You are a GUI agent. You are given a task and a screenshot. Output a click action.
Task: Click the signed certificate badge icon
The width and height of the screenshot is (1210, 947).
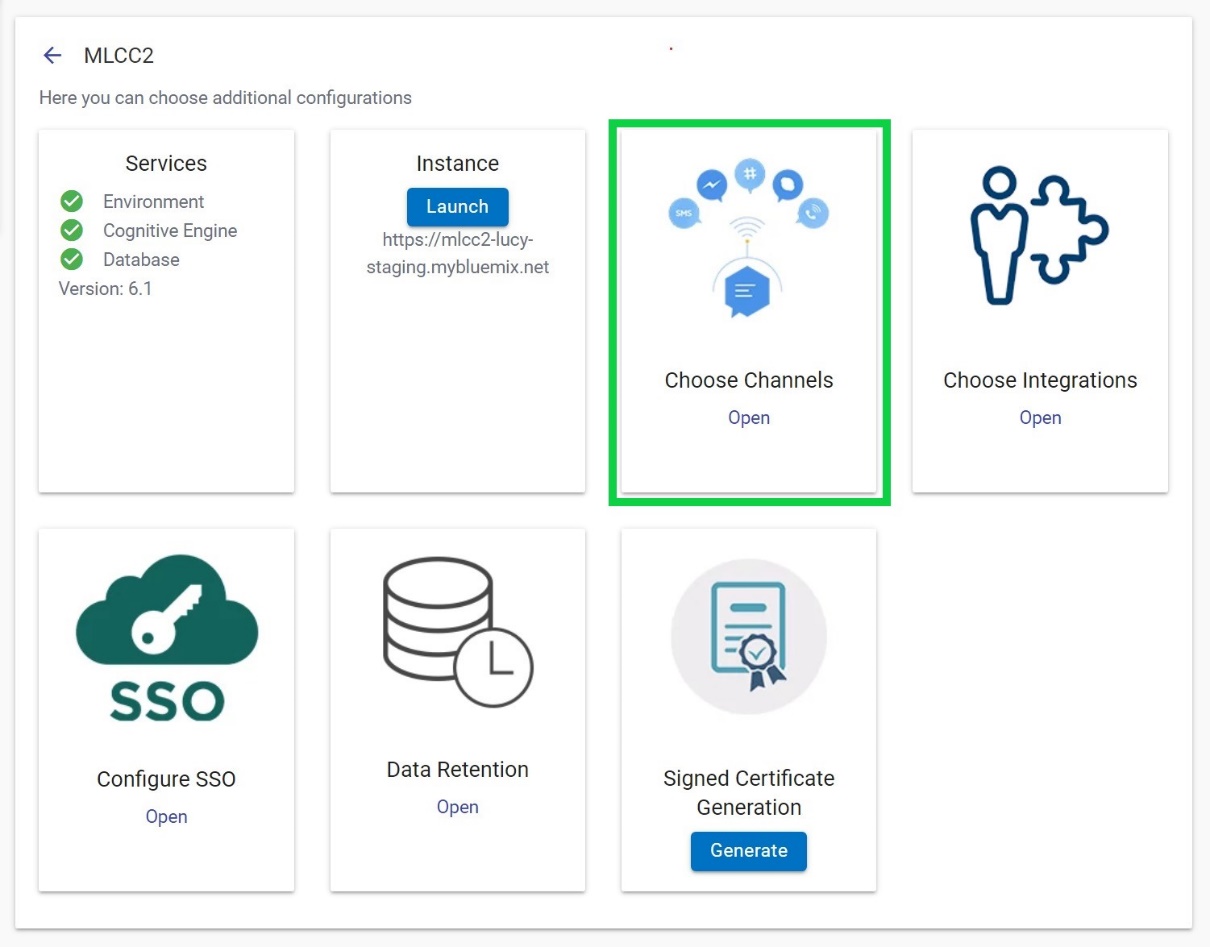748,637
